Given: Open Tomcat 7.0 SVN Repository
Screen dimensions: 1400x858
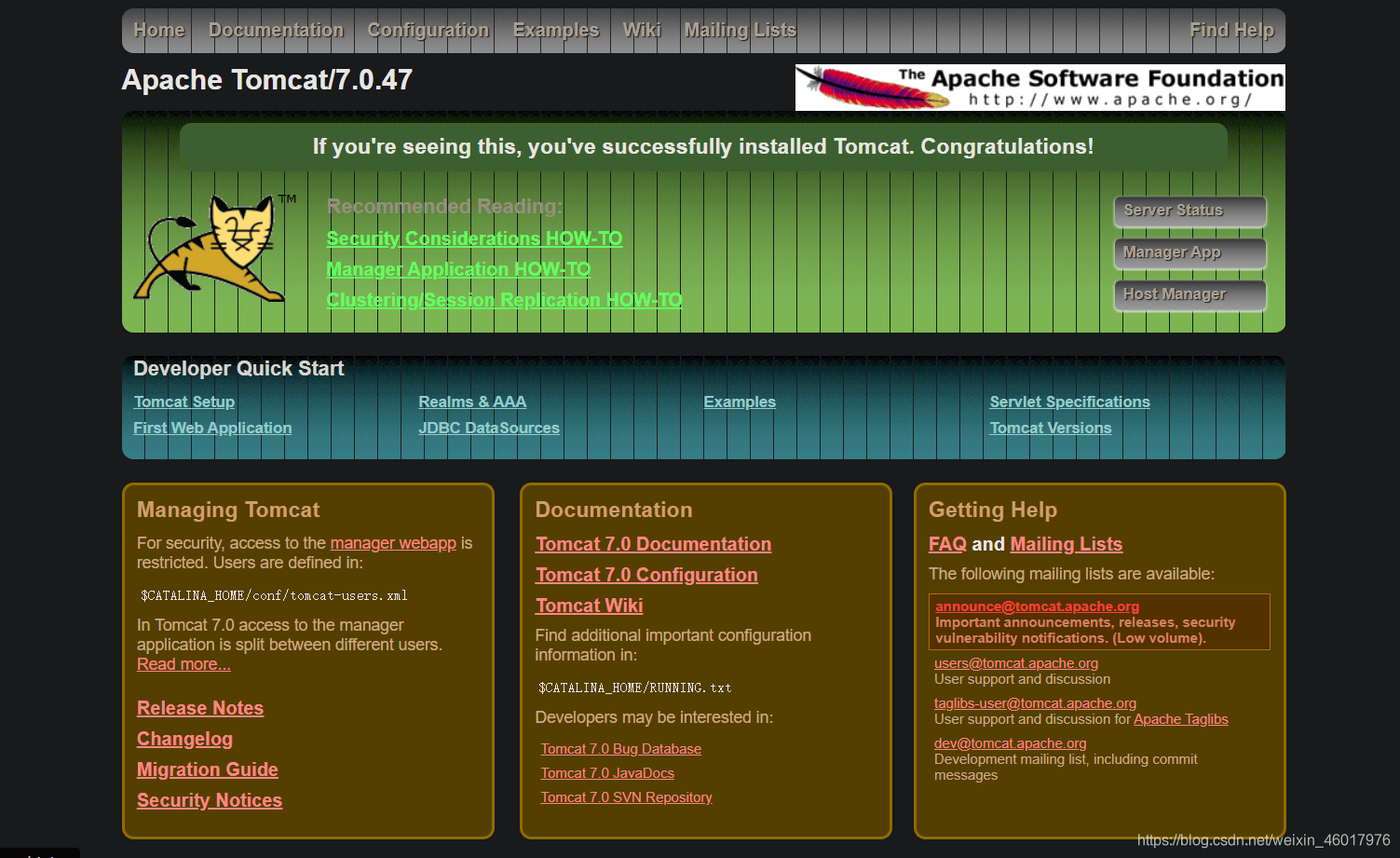Looking at the screenshot, I should point(627,797).
